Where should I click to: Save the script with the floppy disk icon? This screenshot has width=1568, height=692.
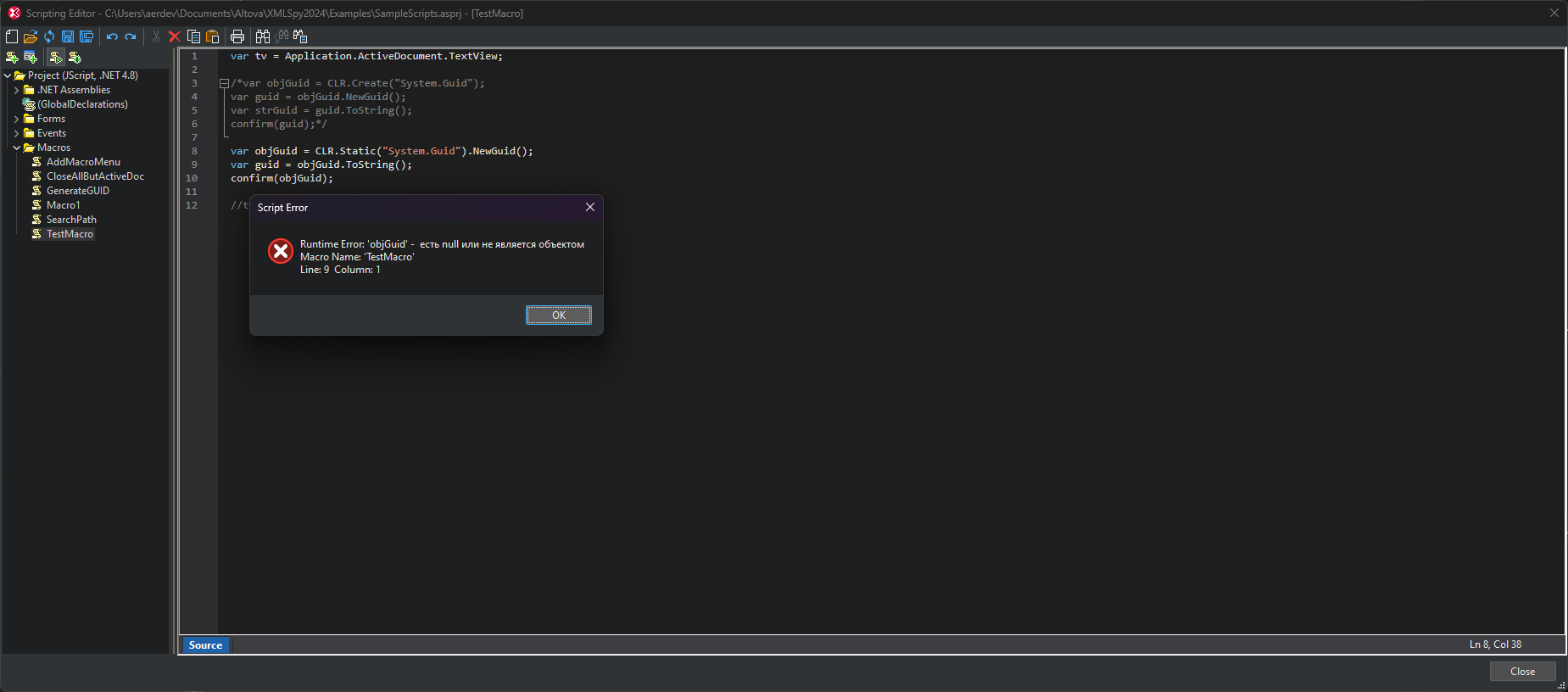[x=68, y=36]
